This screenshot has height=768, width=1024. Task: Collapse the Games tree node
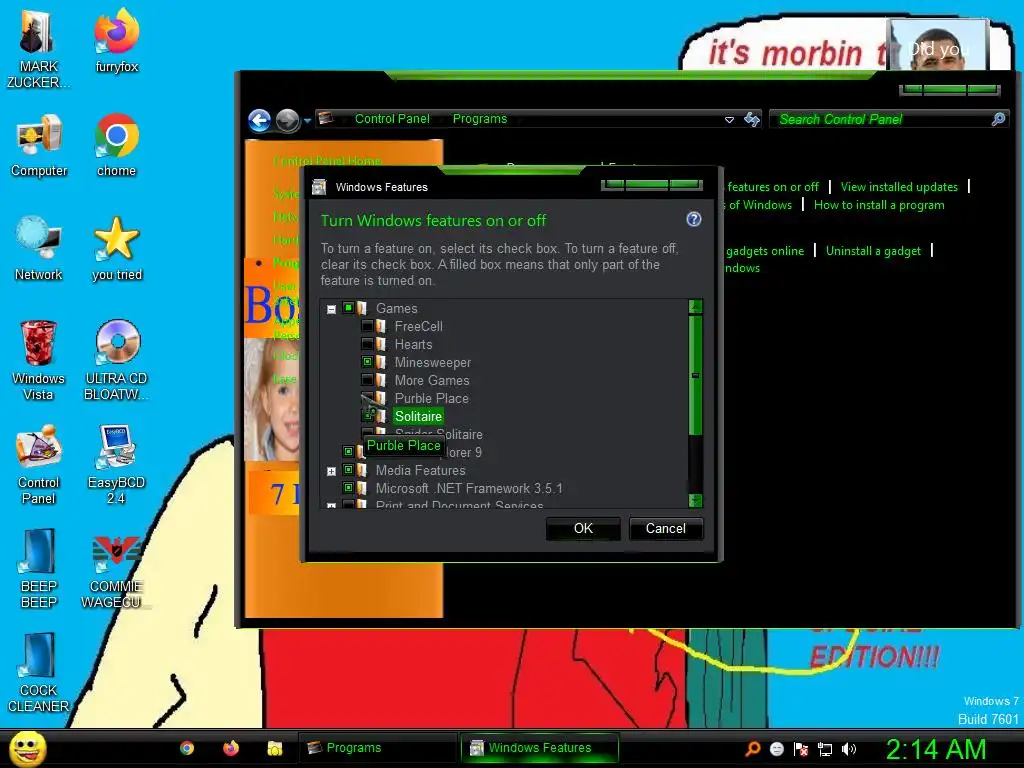click(331, 309)
